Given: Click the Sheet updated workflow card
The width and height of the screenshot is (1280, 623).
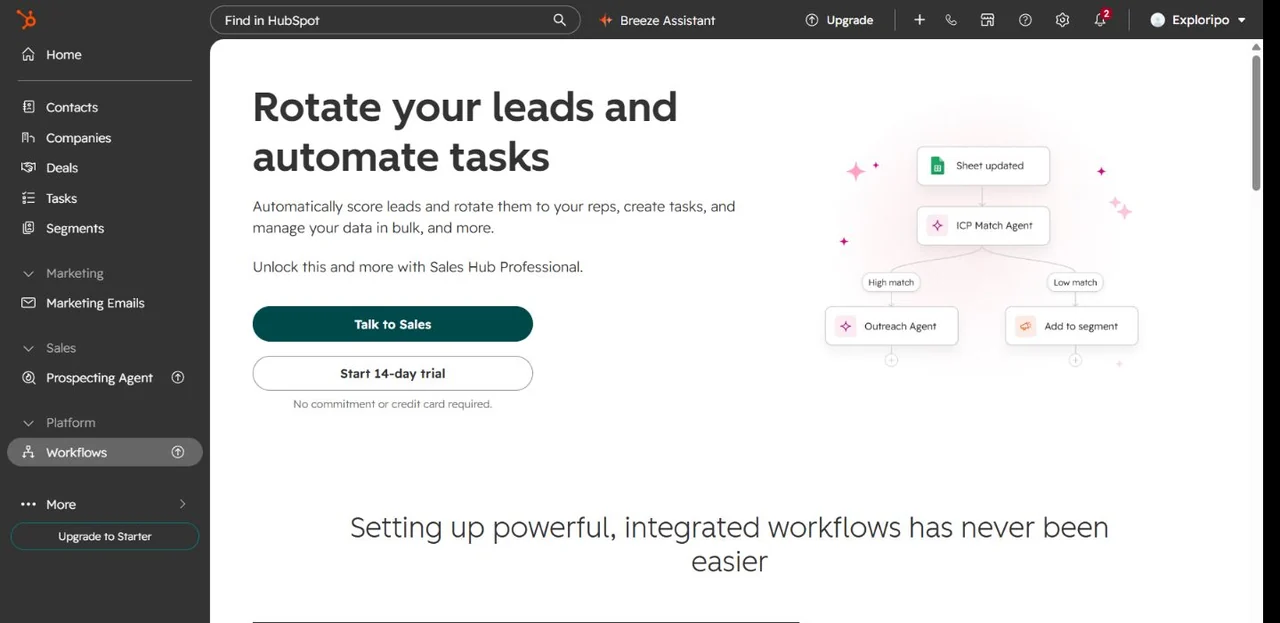Looking at the screenshot, I should (983, 166).
